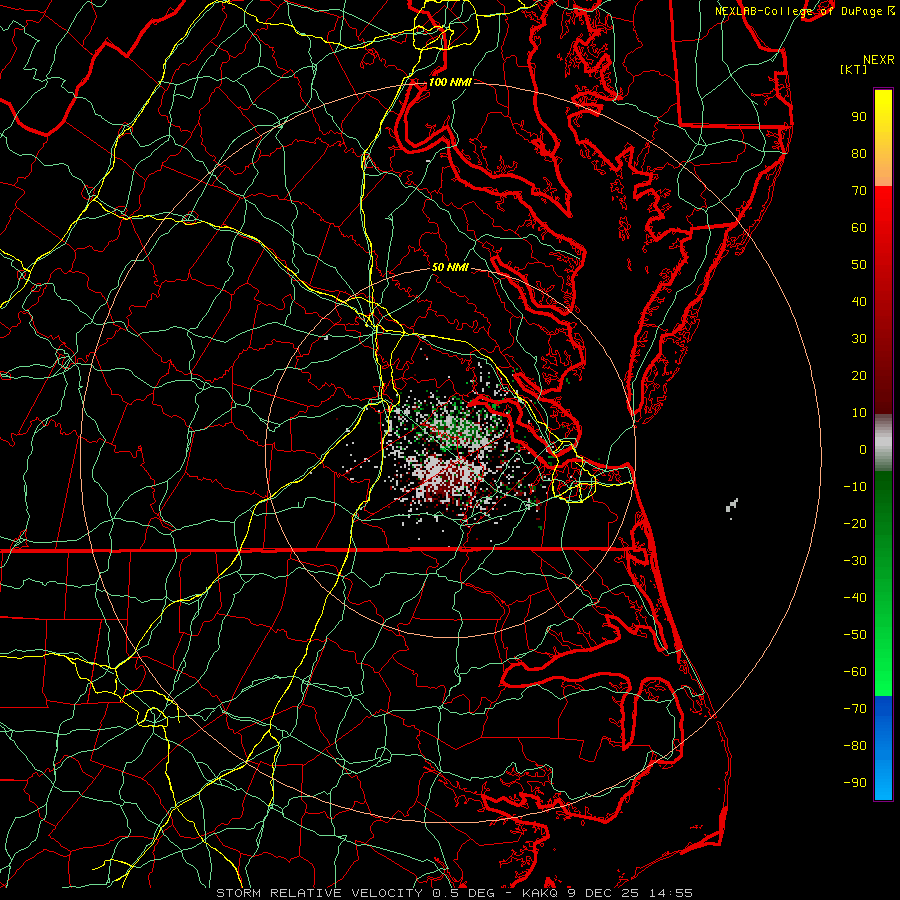Click the -90 value on the color scale
This screenshot has width=900, height=900.
[855, 783]
